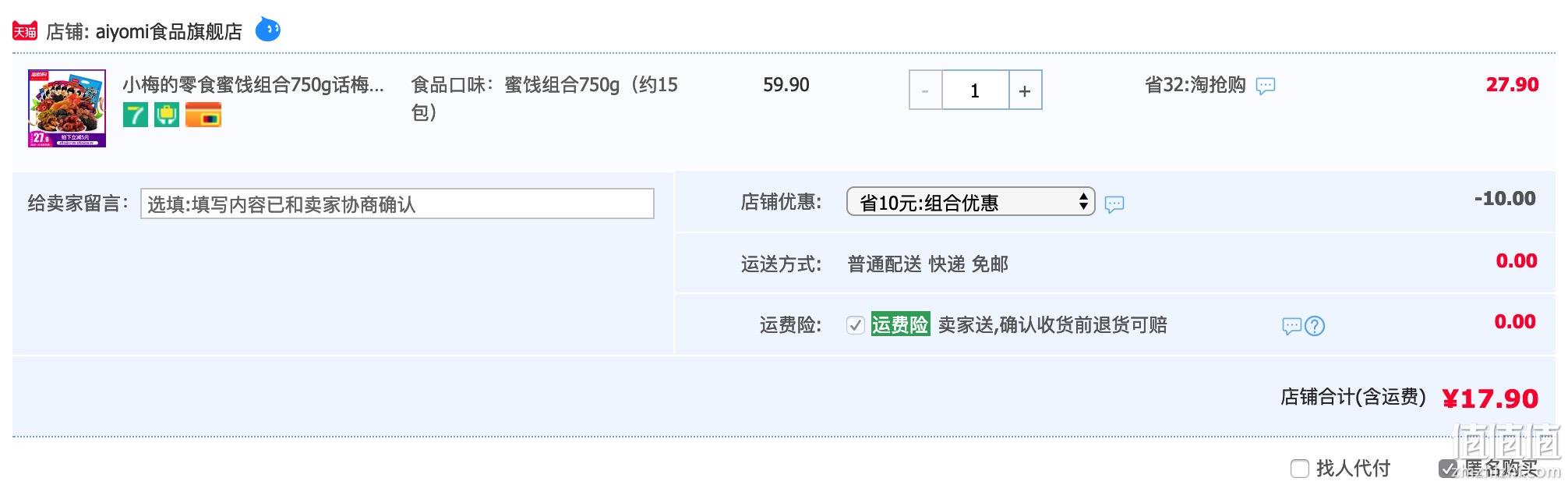Toggle the 匿名购买 anonymous purchase checkbox
The height and width of the screenshot is (485, 1568).
(x=1448, y=469)
